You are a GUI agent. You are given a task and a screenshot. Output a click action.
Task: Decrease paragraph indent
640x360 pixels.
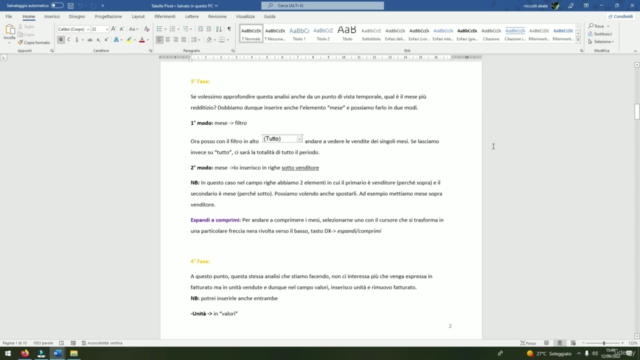pos(200,29)
